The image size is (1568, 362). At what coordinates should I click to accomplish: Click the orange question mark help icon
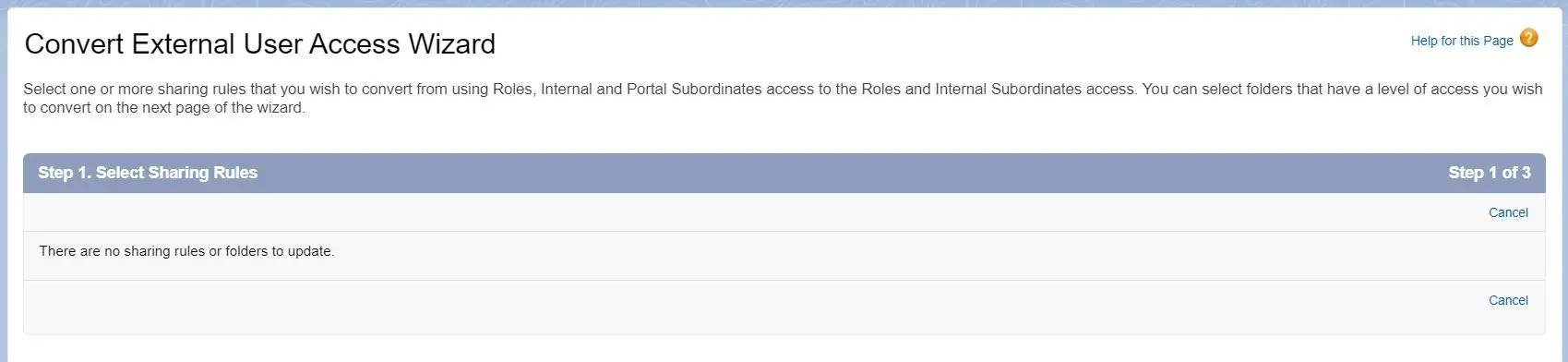tap(1528, 38)
